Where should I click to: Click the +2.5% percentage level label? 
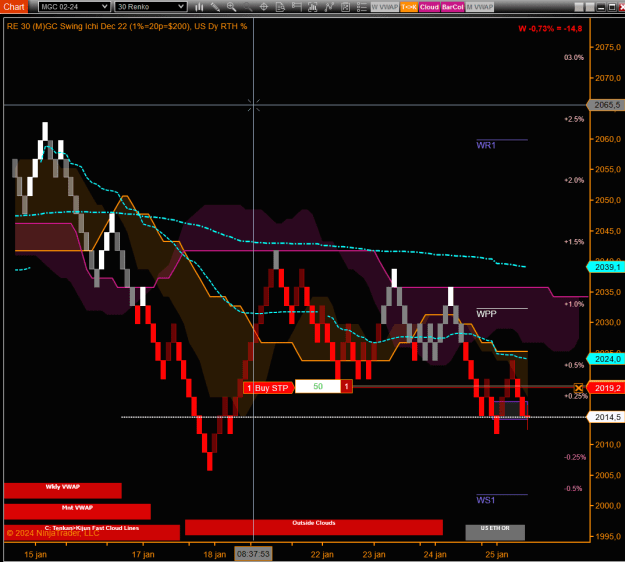(x=574, y=119)
